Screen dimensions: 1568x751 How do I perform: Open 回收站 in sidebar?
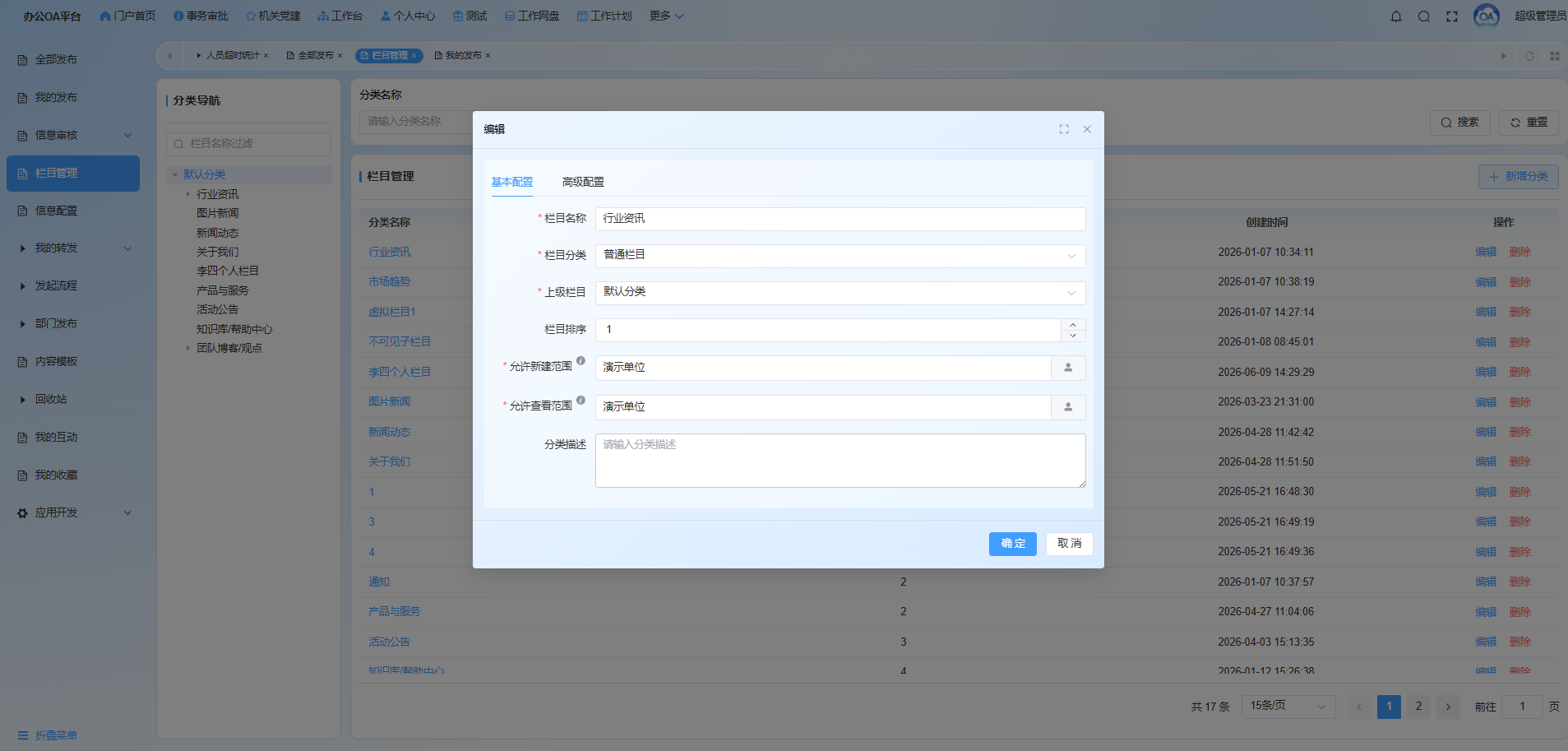(73, 400)
